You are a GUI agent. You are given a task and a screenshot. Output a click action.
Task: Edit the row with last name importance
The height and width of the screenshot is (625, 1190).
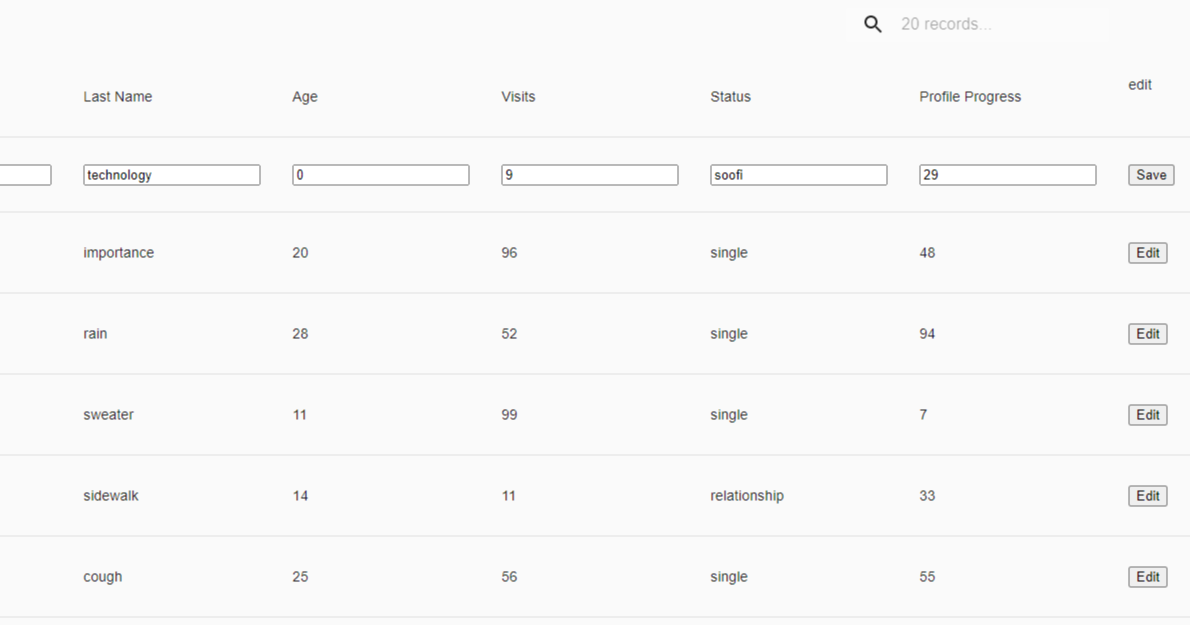(x=1147, y=253)
